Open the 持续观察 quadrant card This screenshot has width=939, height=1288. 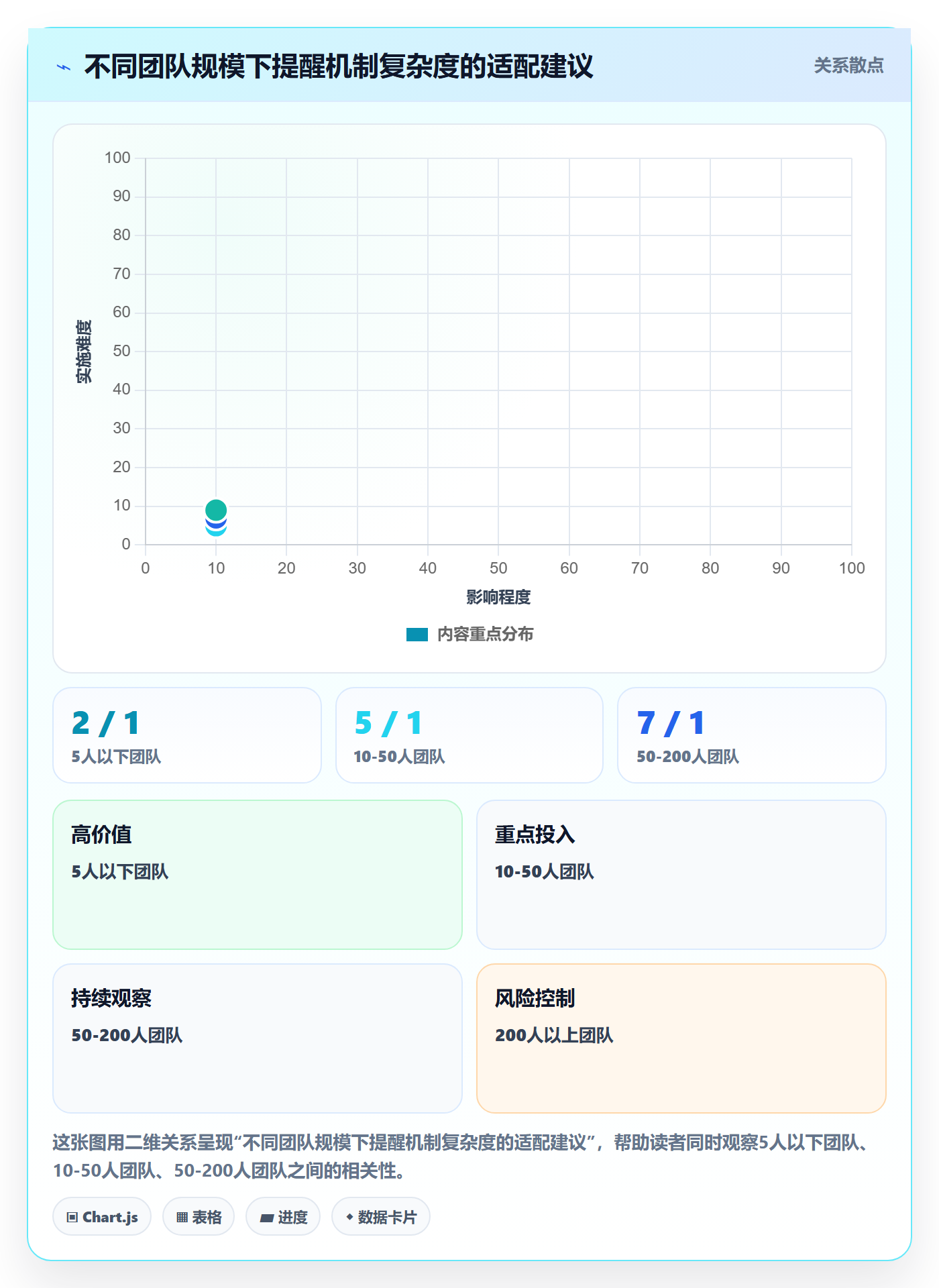[258, 1038]
